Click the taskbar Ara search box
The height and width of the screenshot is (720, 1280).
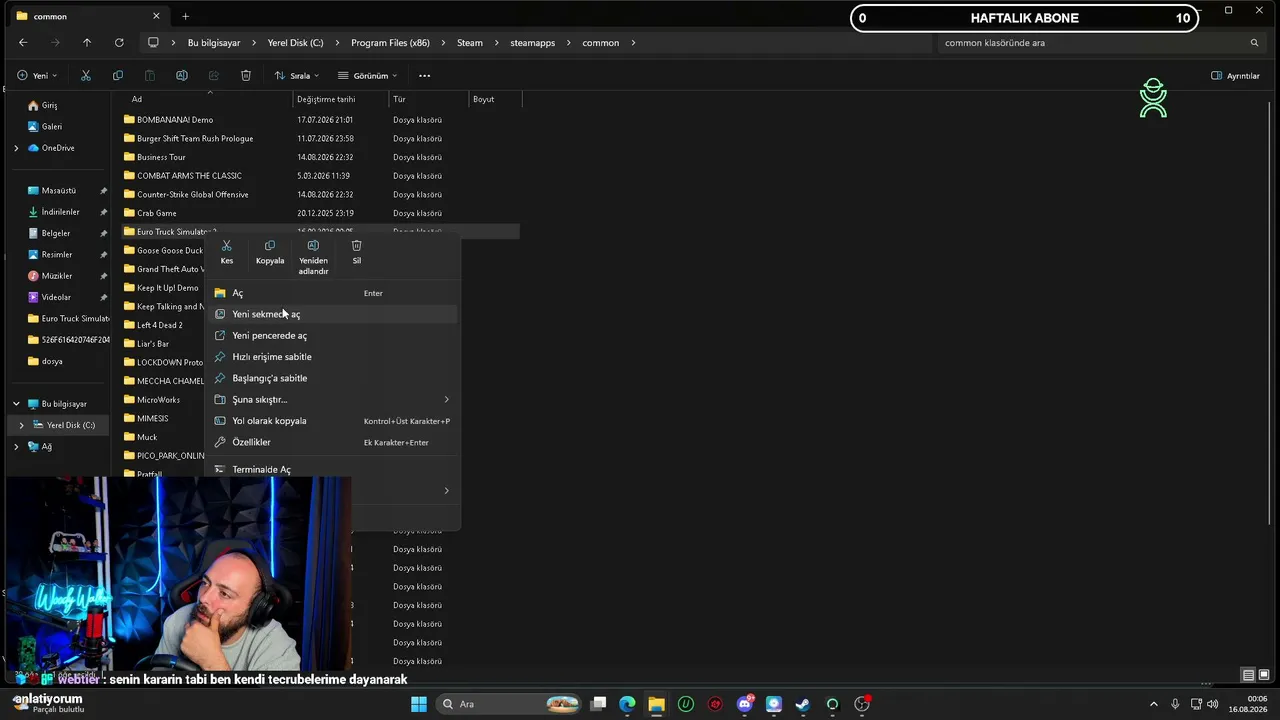510,704
